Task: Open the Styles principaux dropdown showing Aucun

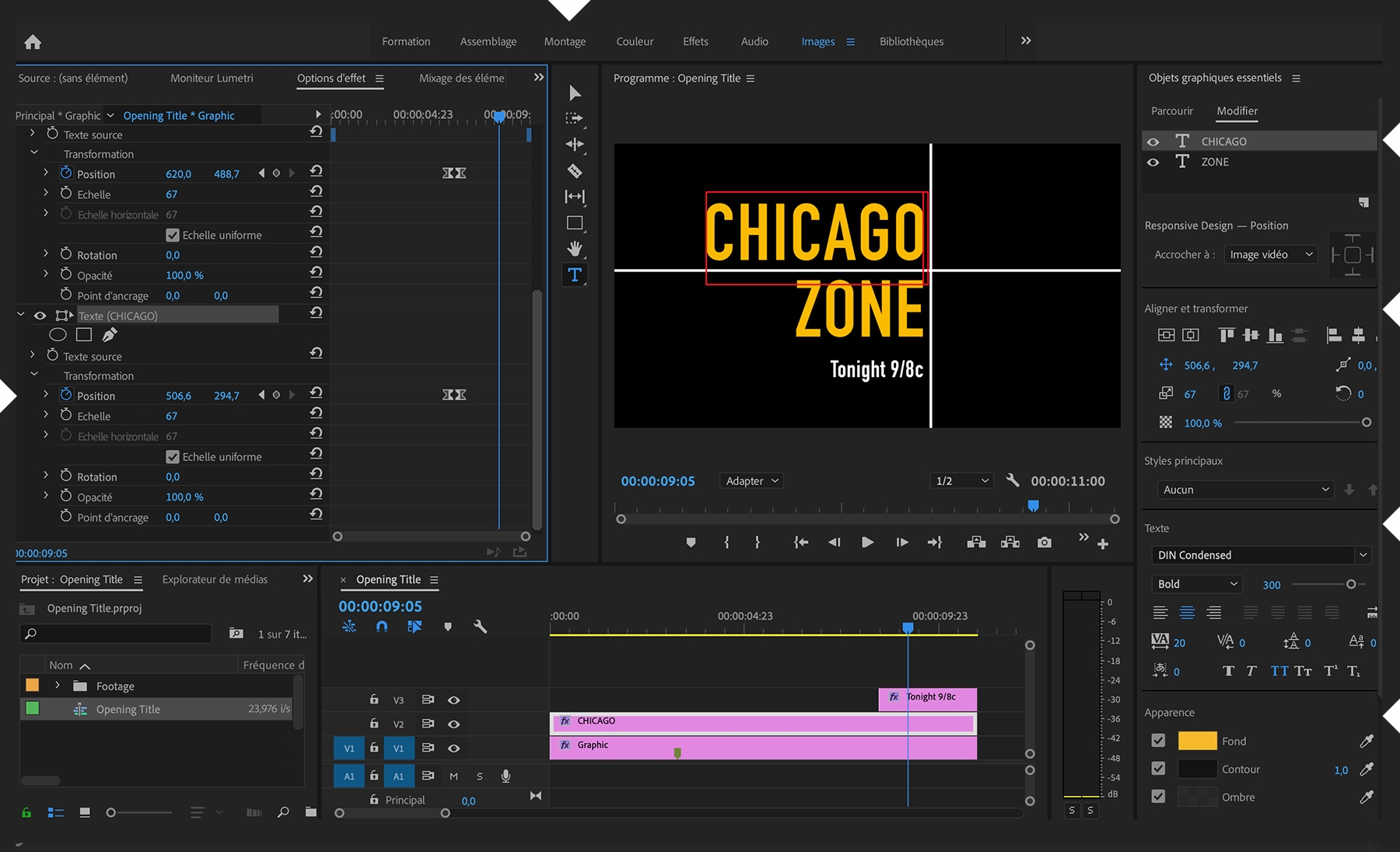Action: coord(1244,489)
